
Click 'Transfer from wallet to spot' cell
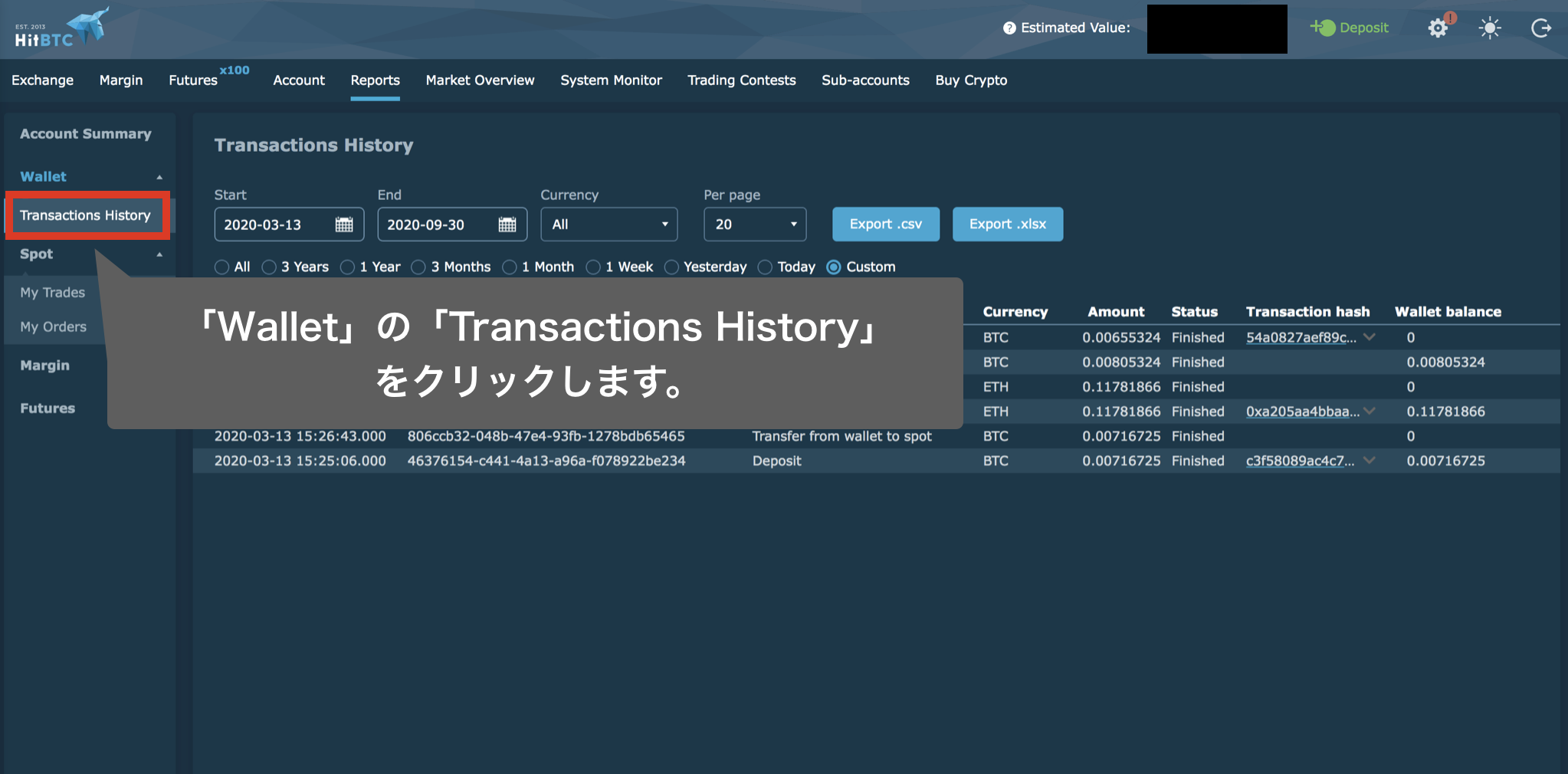pos(842,436)
